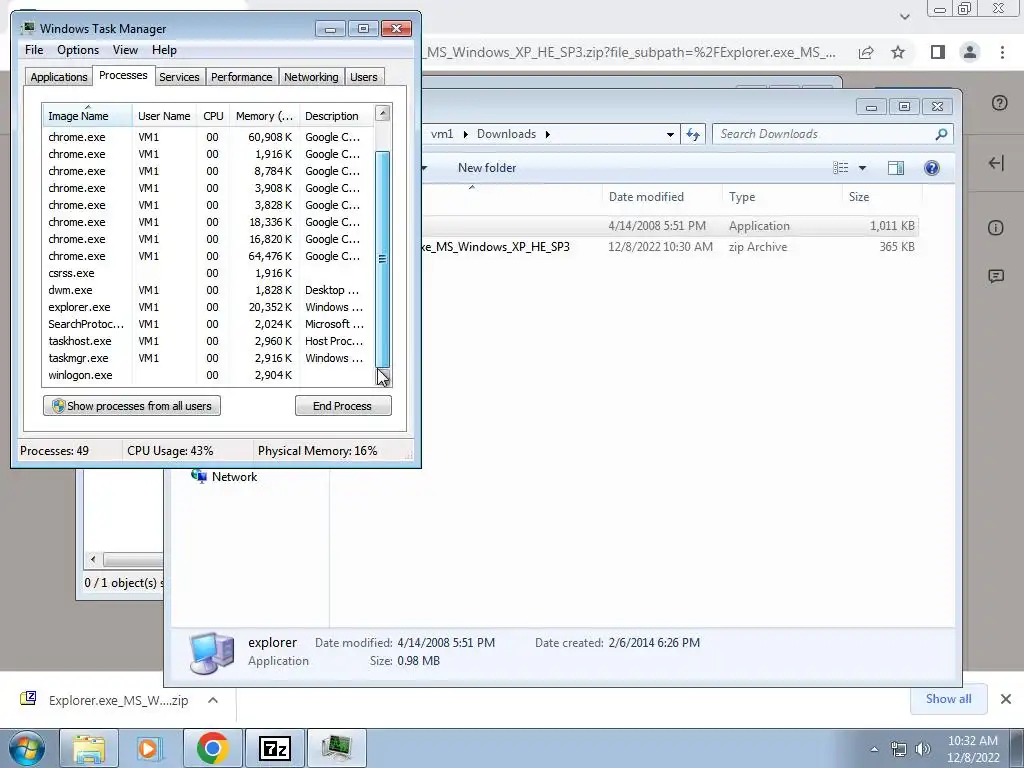Image resolution: width=1024 pixels, height=768 pixels.
Task: Sort by the CPU column header
Action: 213,116
